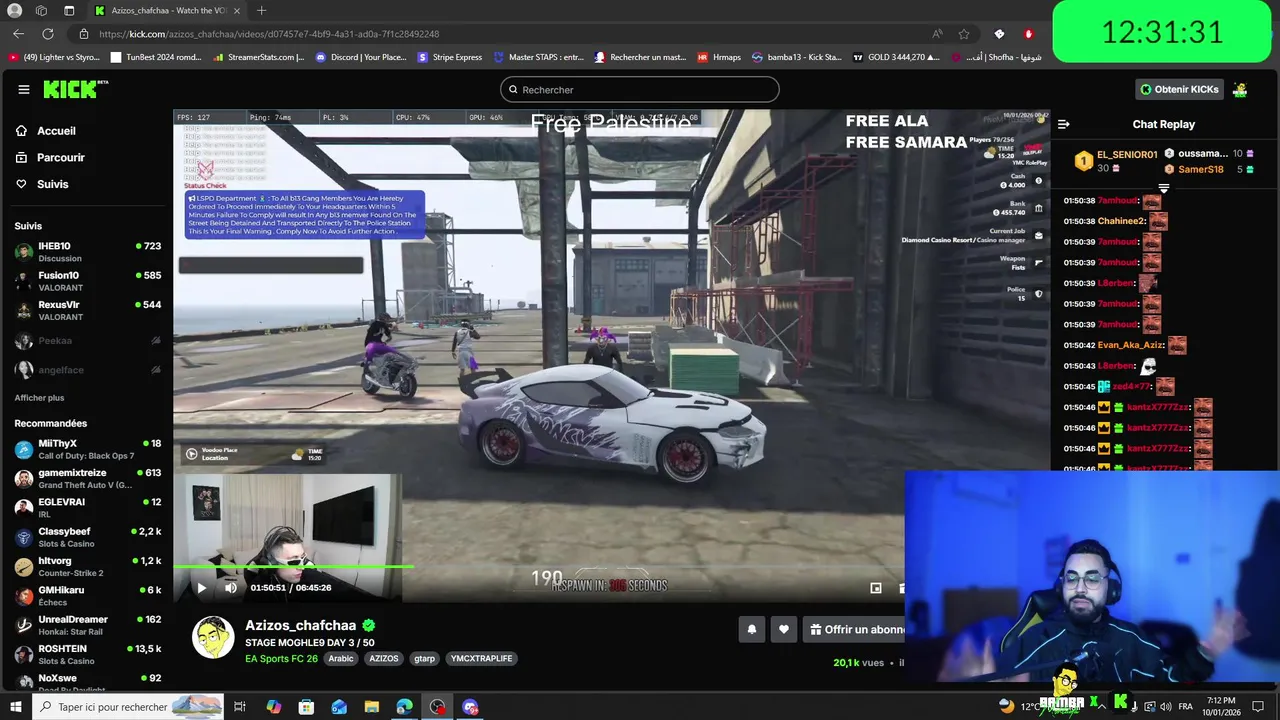Open the Fusion10 followed channel
This screenshot has height=720, width=1280.
(x=87, y=281)
